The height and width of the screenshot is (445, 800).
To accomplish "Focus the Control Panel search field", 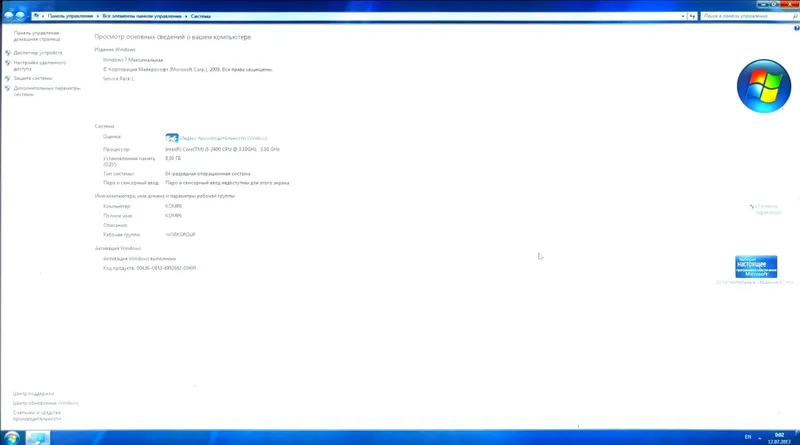I will point(748,16).
